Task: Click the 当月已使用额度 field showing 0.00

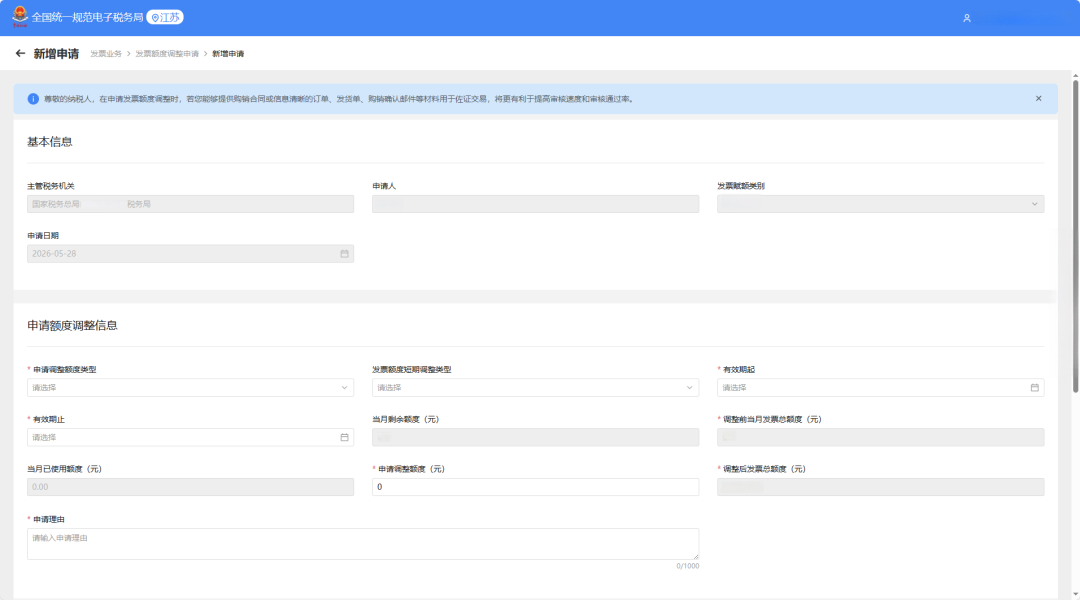Action: [x=191, y=486]
